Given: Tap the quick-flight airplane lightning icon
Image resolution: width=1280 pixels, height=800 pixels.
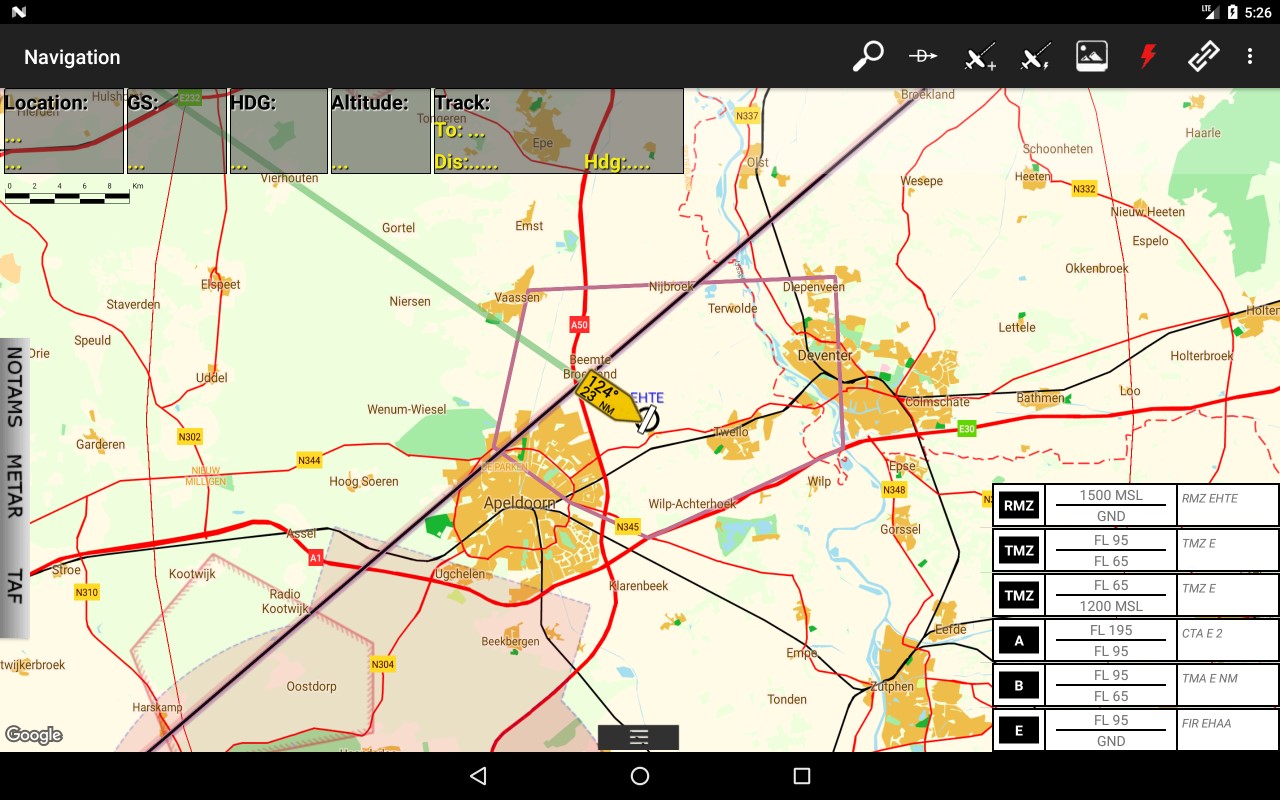Looking at the screenshot, I should (x=1034, y=56).
